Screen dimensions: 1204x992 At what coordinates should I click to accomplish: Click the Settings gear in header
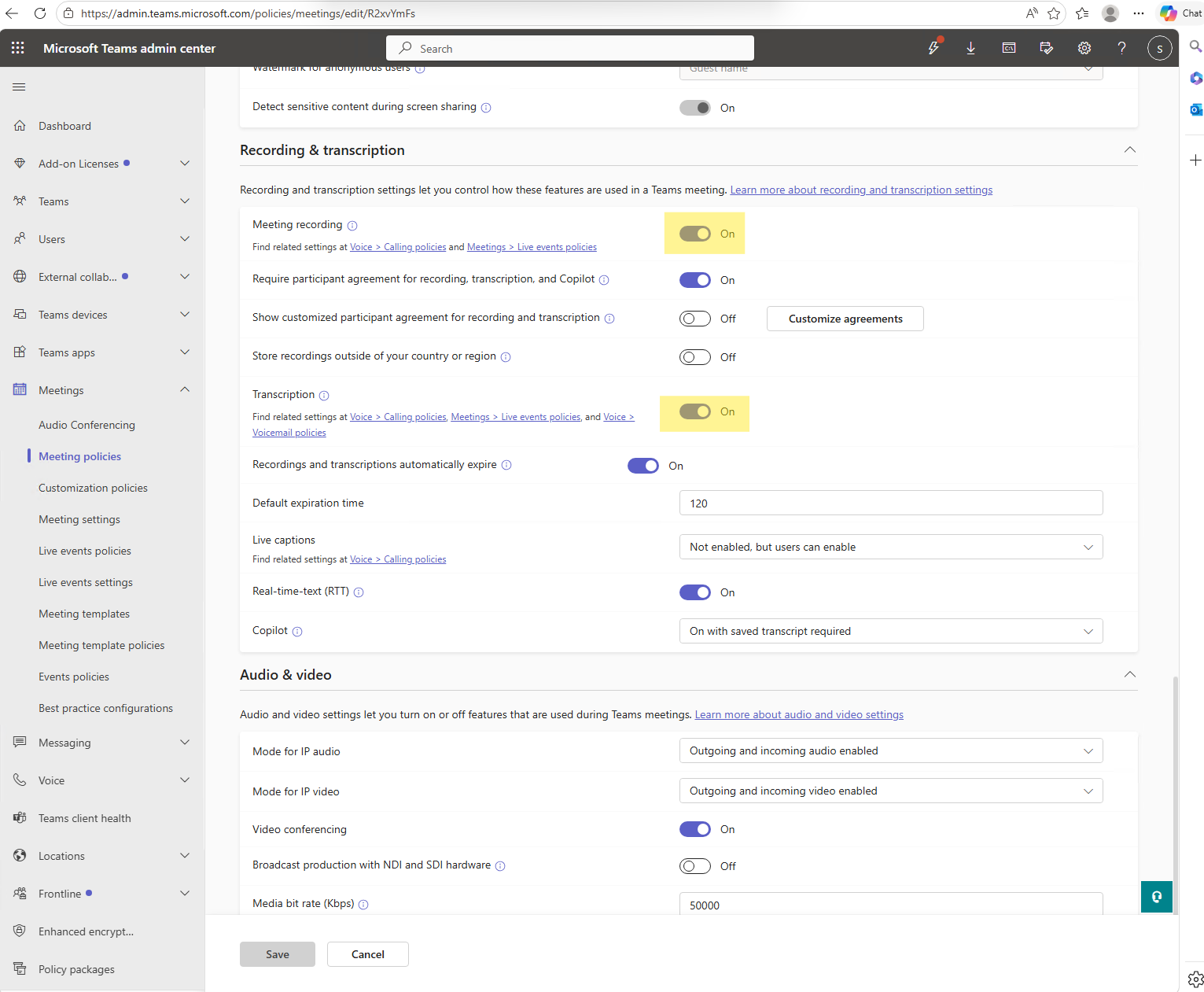1084,48
